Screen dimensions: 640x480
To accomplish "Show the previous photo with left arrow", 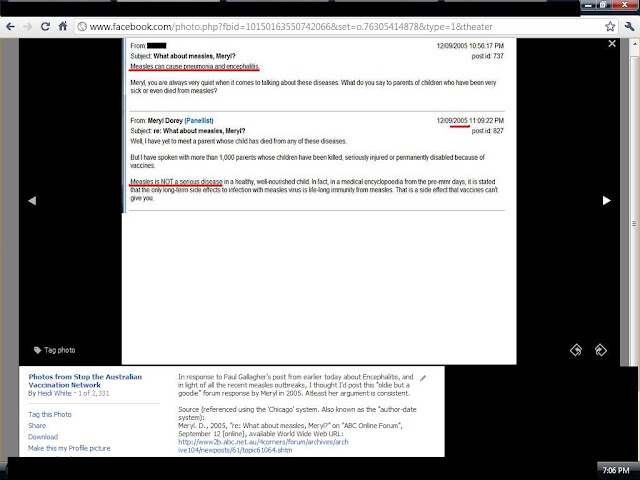I will pos(32,200).
